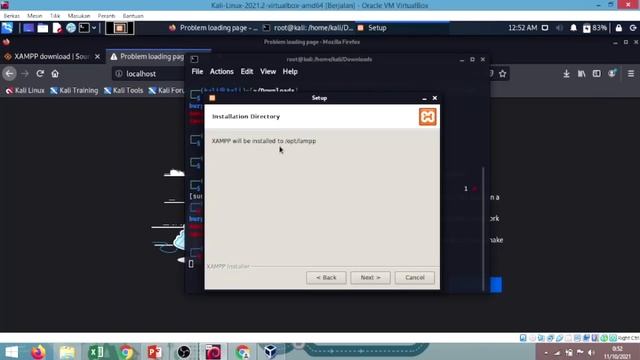640x360 pixels.
Task: Switch to root@kali terminal taskbar item
Action: [x=308, y=28]
